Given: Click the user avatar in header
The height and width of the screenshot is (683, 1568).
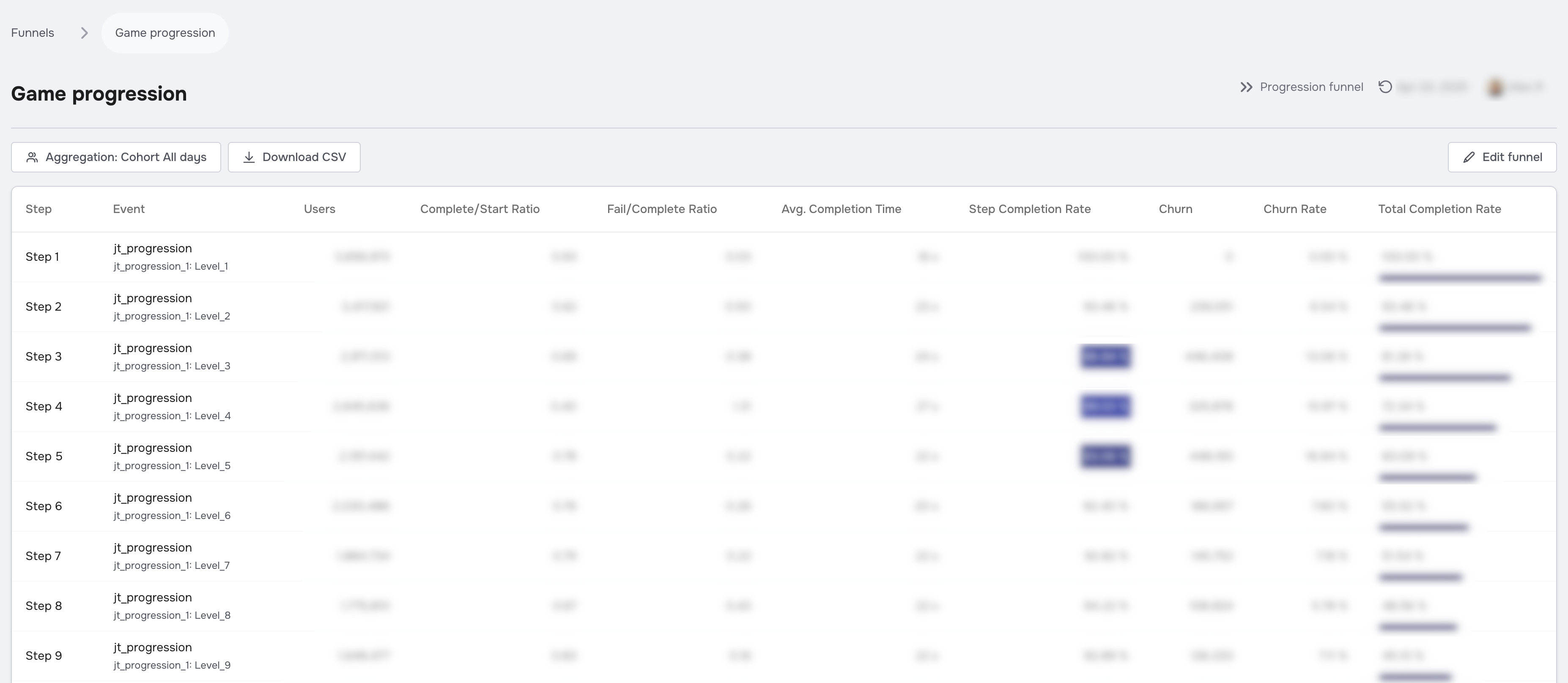Looking at the screenshot, I should [1496, 87].
